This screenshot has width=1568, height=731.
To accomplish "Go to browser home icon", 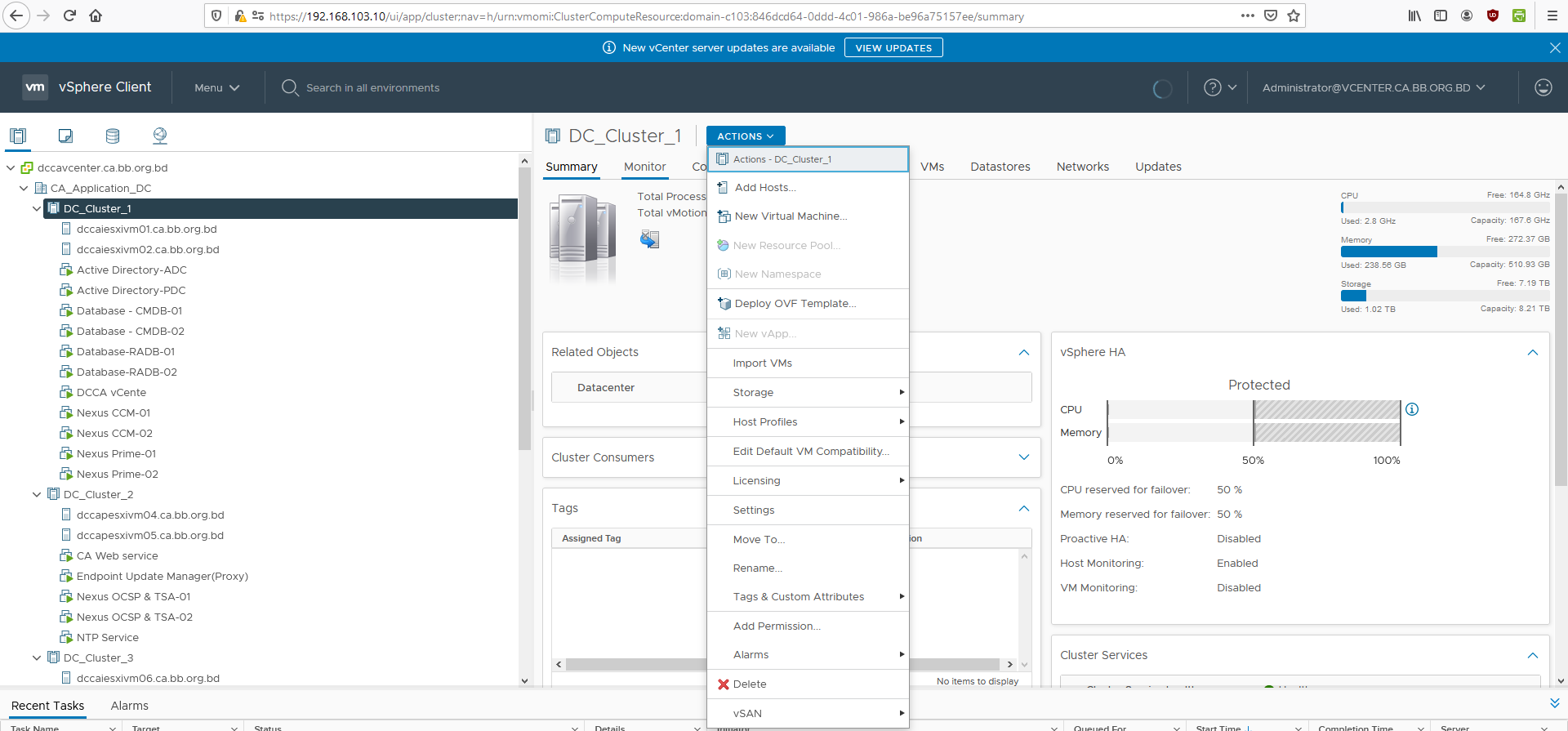I will pyautogui.click(x=96, y=16).
